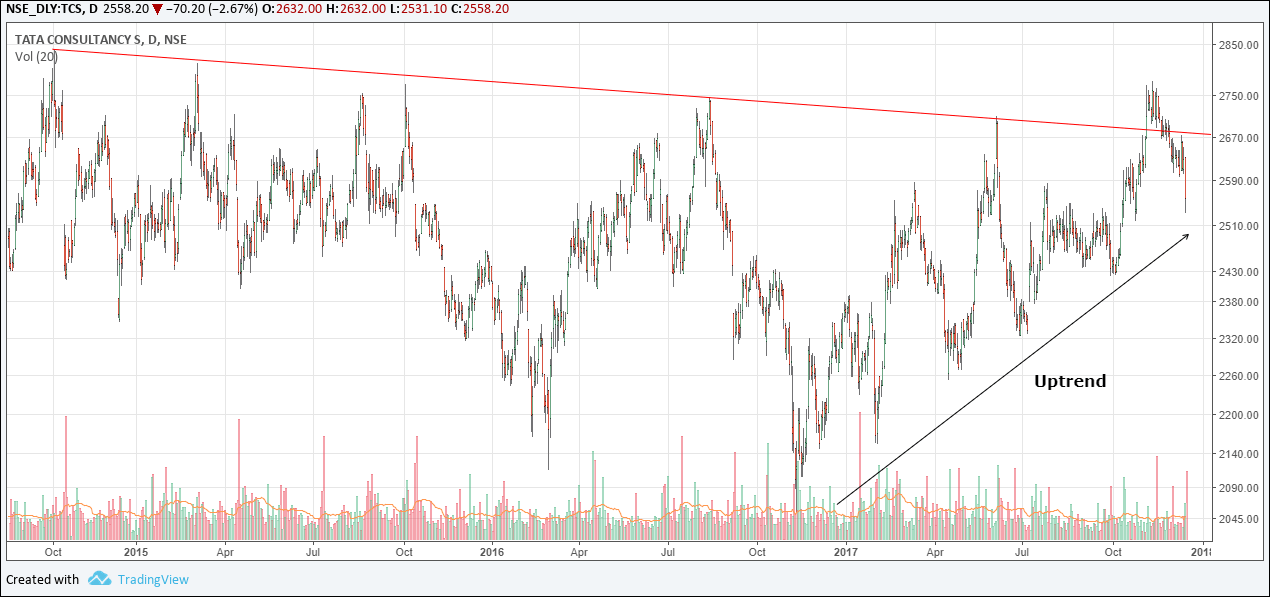Click the Uptrend text annotation

click(x=1070, y=381)
